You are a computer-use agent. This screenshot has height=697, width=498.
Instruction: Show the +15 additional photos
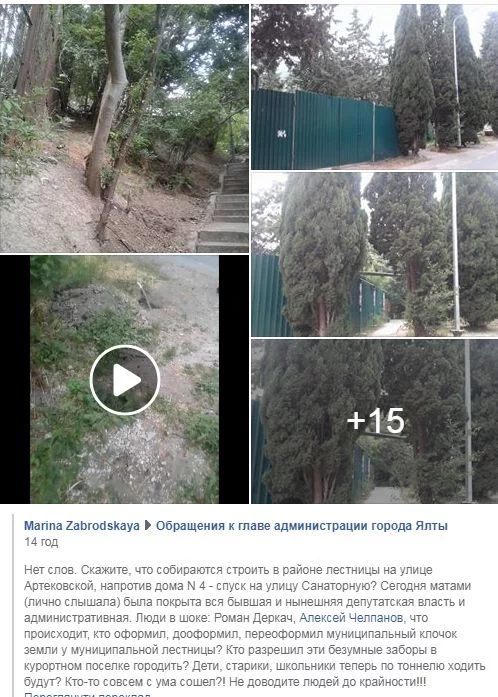(x=374, y=421)
